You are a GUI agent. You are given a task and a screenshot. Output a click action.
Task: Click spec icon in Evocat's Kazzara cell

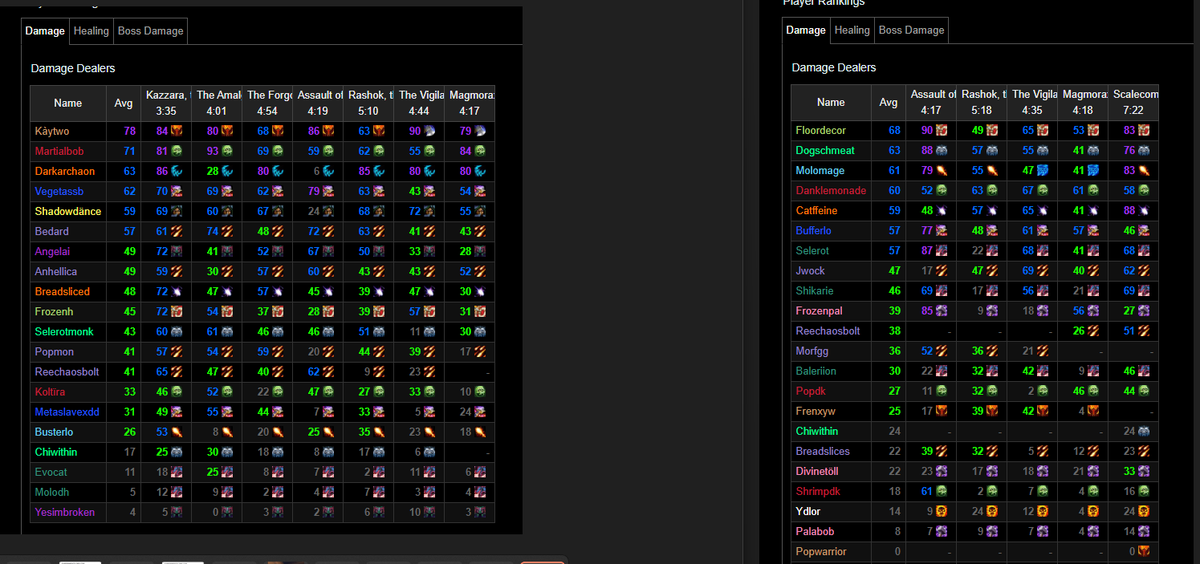tap(176, 472)
